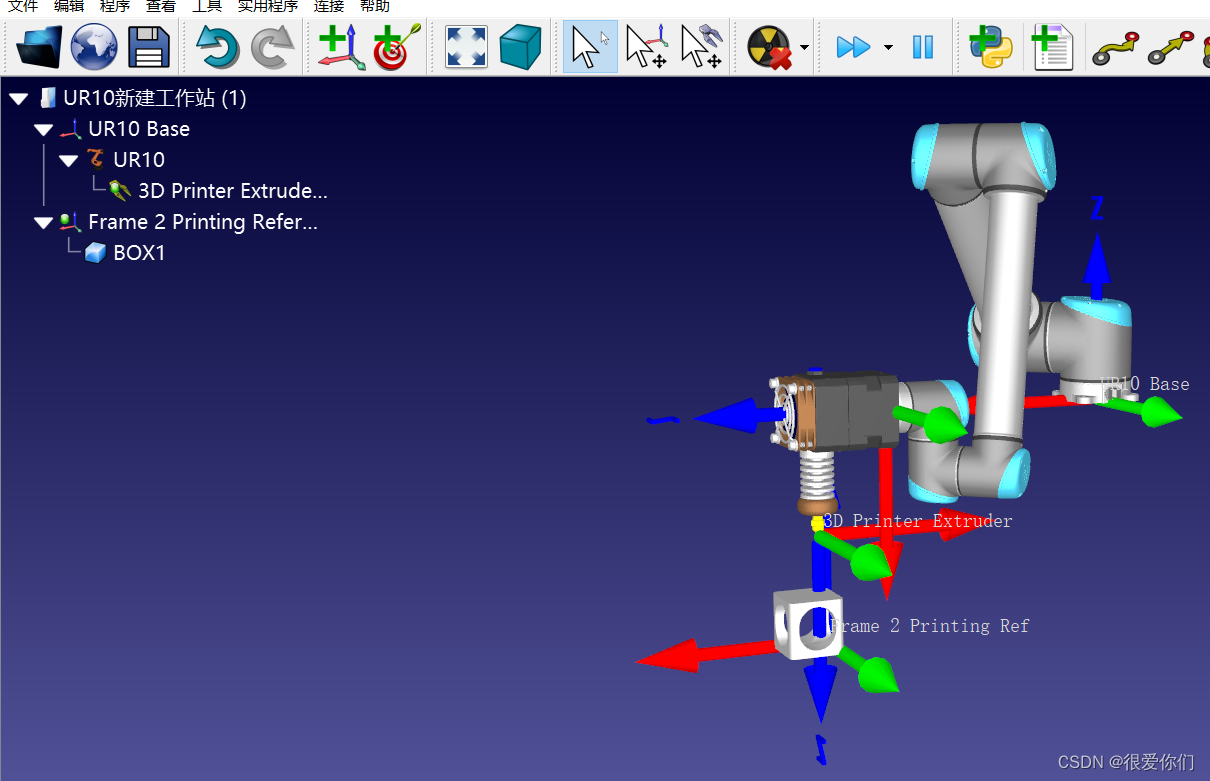Enable fast simulation mode
The height and width of the screenshot is (781, 1210).
[x=852, y=46]
